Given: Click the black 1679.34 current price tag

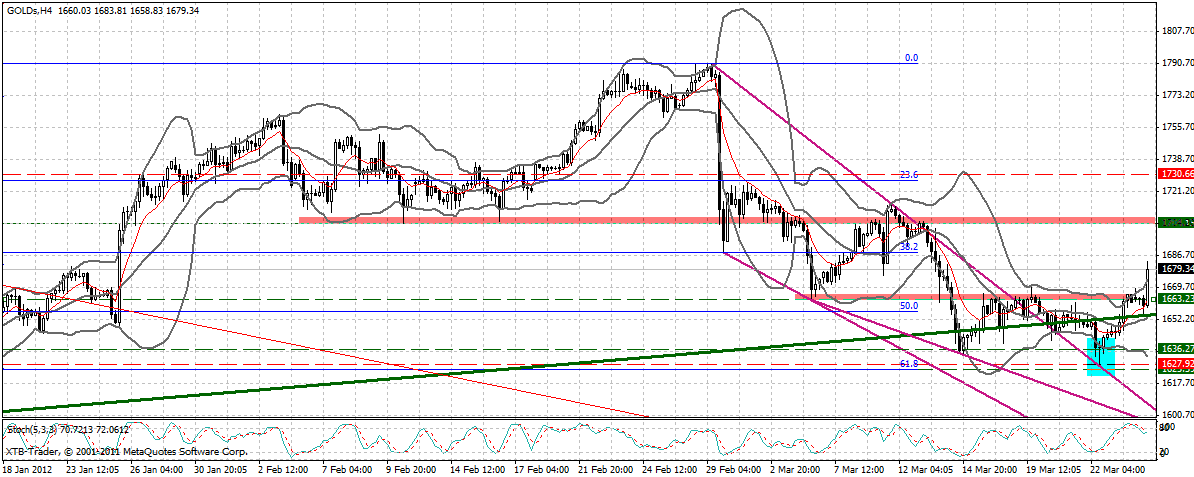Looking at the screenshot, I should pos(1175,268).
